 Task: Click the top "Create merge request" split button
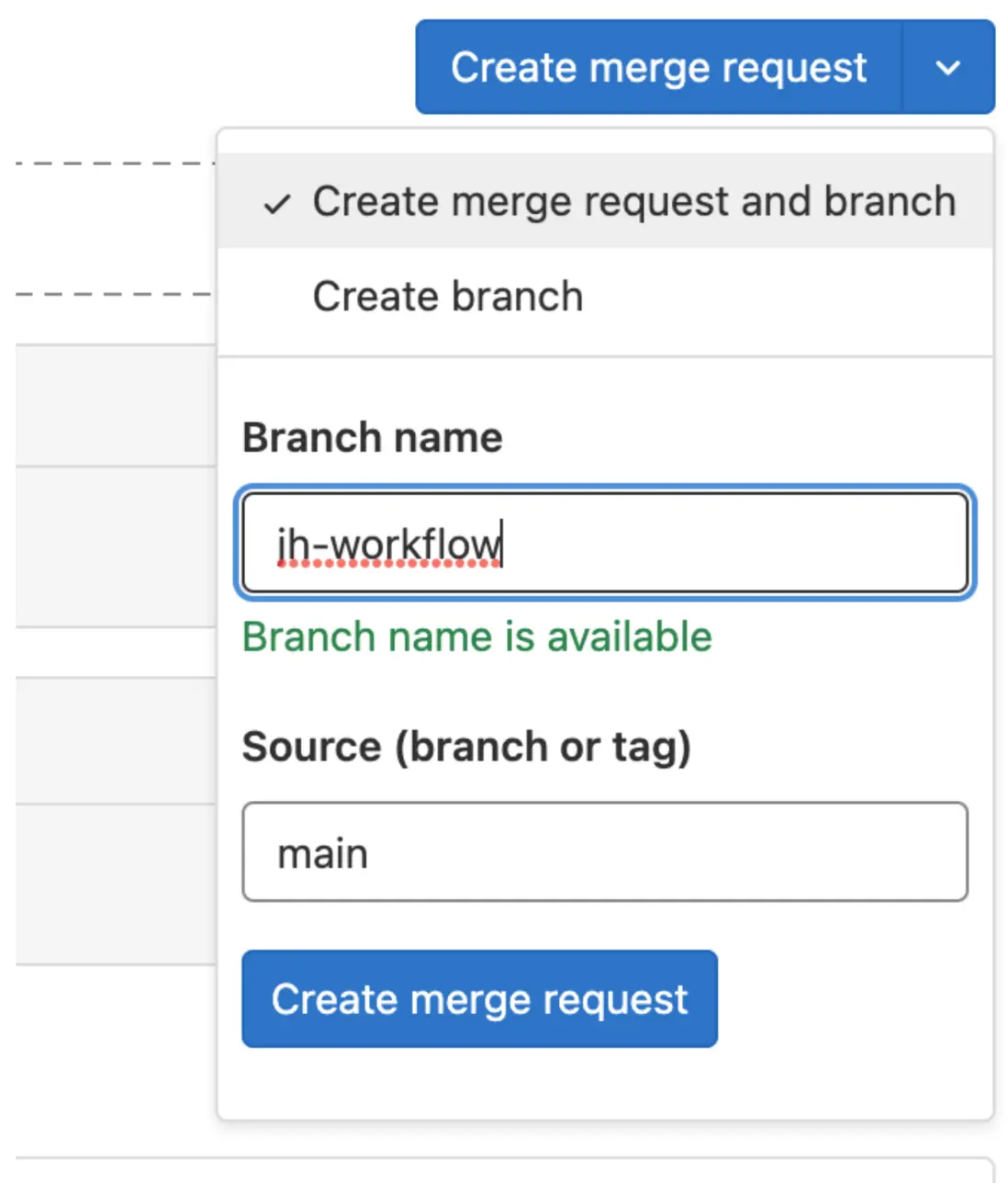tap(658, 68)
